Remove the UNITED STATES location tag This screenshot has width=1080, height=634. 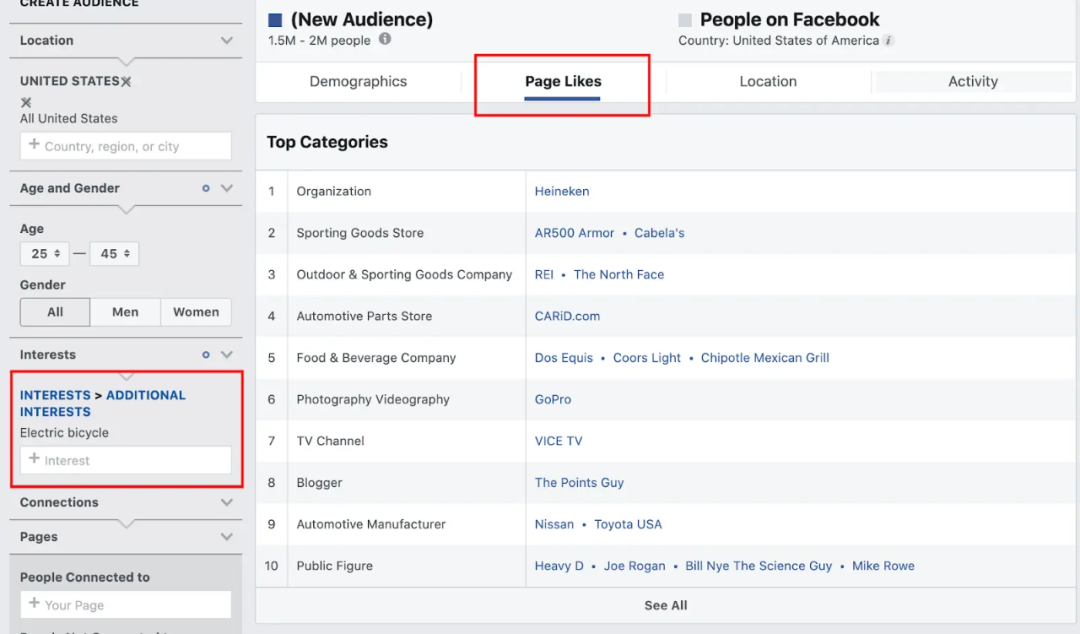tap(126, 81)
